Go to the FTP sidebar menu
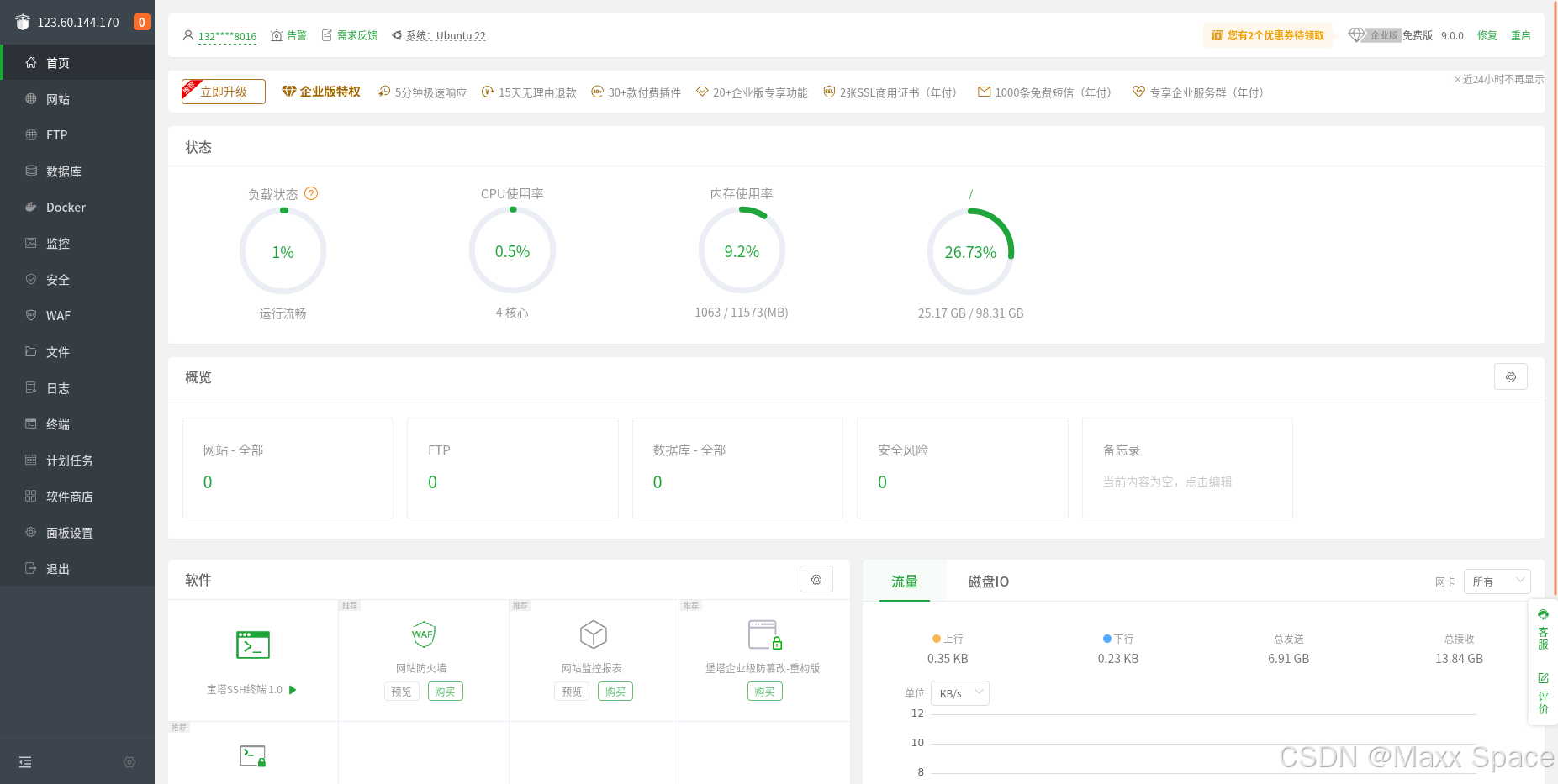 click(77, 135)
